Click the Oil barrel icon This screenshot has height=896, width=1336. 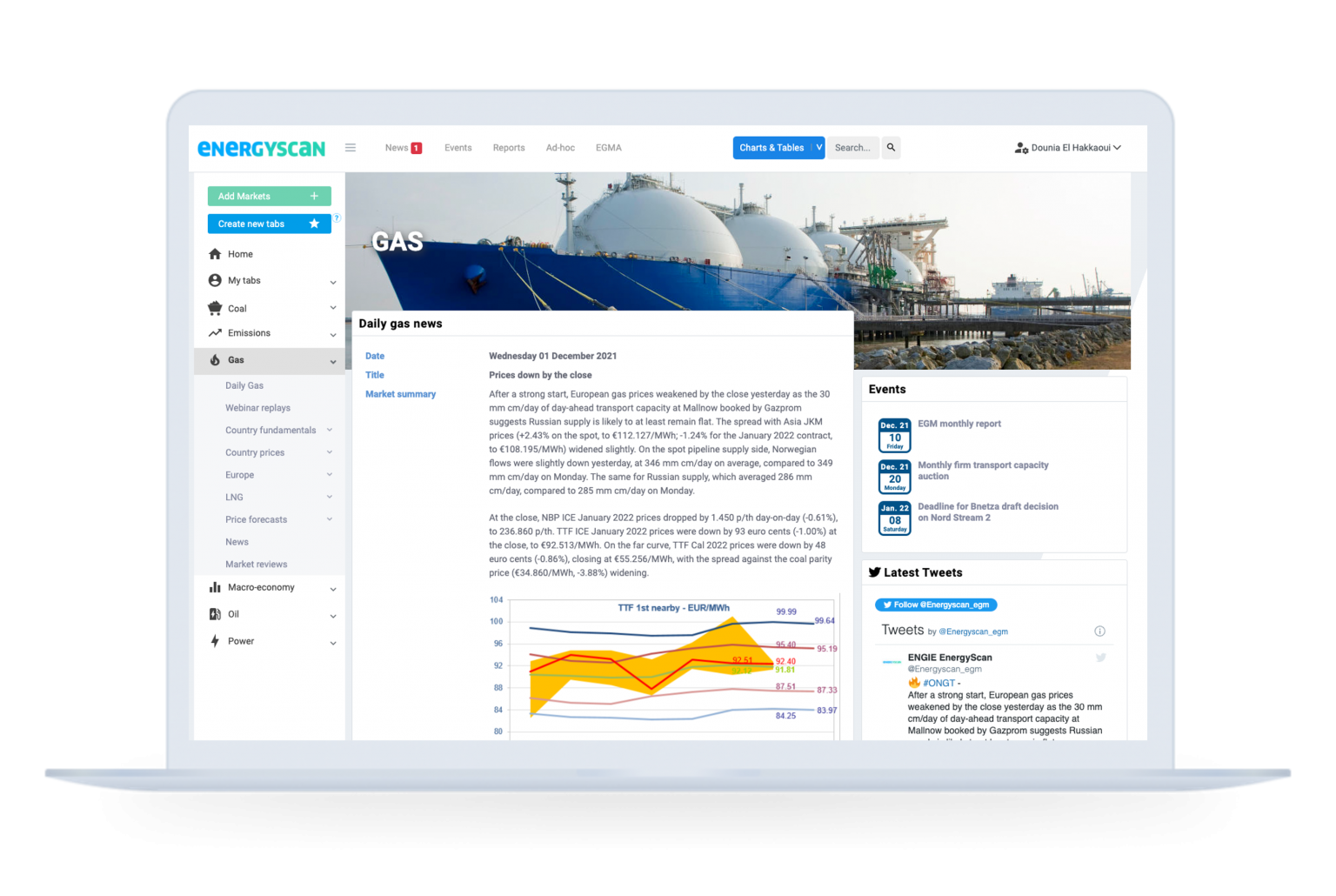[x=215, y=614]
